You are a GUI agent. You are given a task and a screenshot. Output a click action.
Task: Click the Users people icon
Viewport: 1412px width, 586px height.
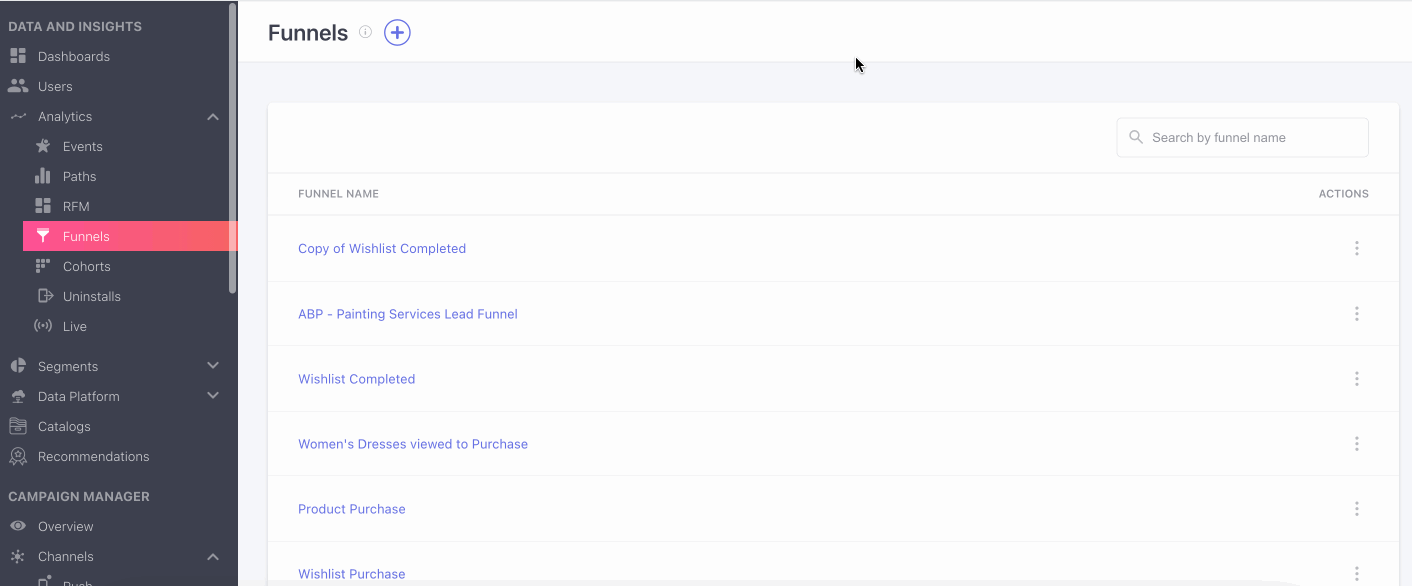click(x=17, y=86)
